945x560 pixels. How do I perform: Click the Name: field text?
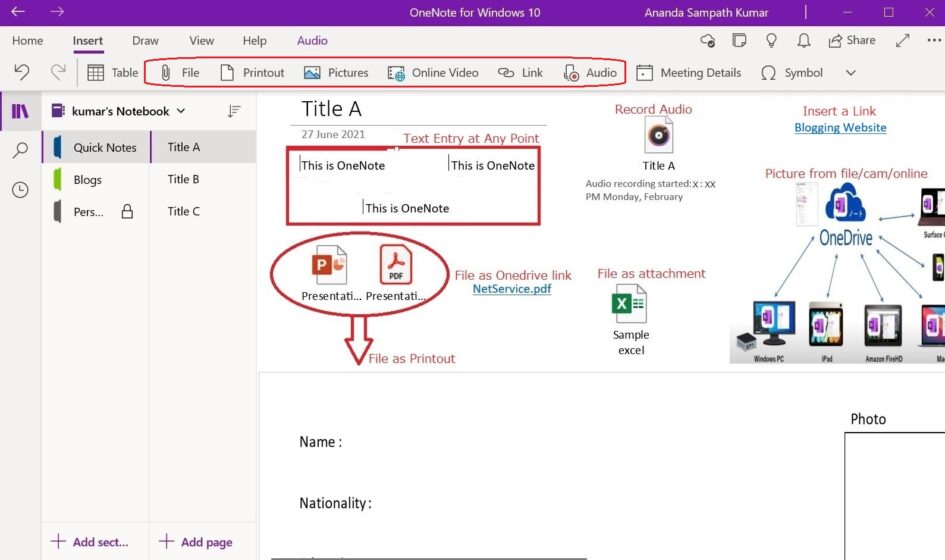(x=321, y=442)
